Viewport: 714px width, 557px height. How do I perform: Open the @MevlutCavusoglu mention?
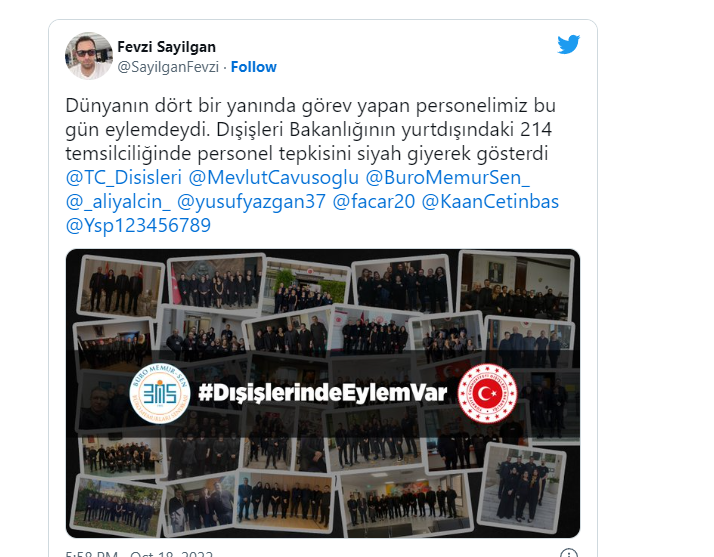[274, 178]
